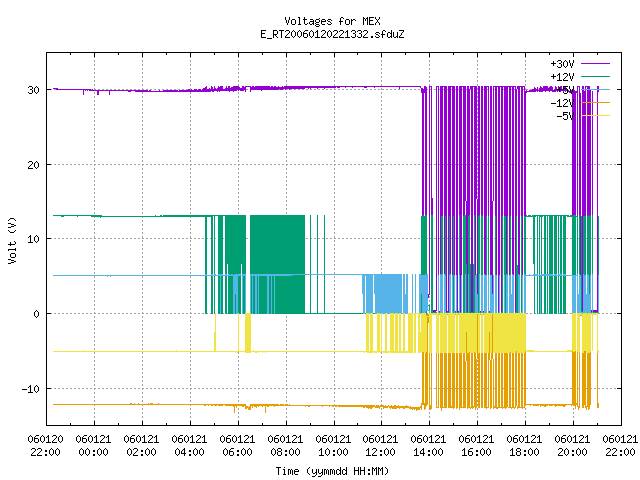This screenshot has height=480, width=640.
Task: Click the x-axis label 060121 14:00
Action: pyautogui.click(x=429, y=446)
